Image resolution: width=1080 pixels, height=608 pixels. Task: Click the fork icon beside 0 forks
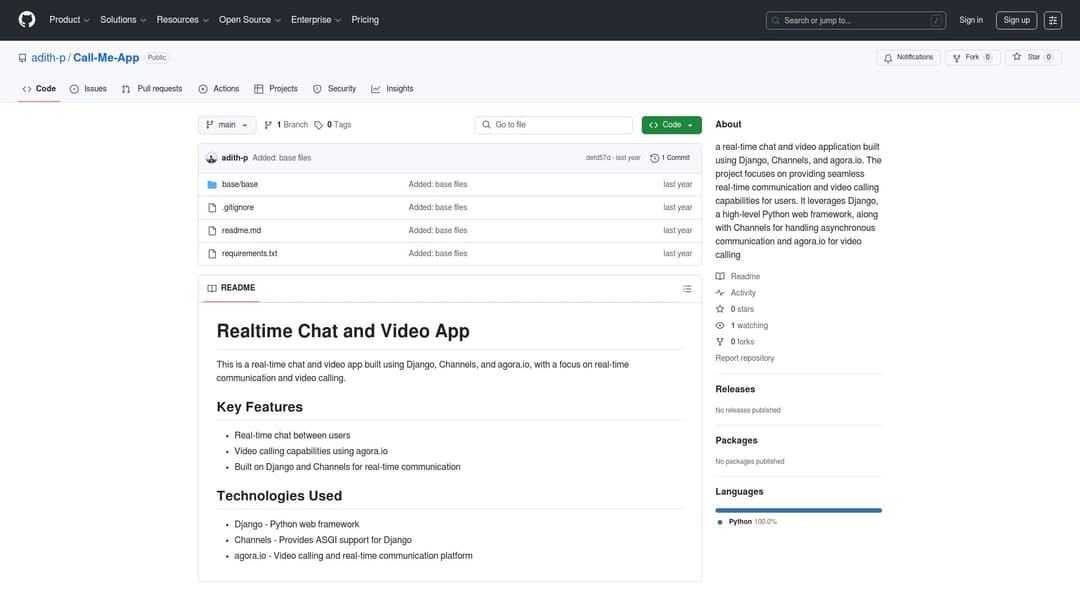click(720, 342)
